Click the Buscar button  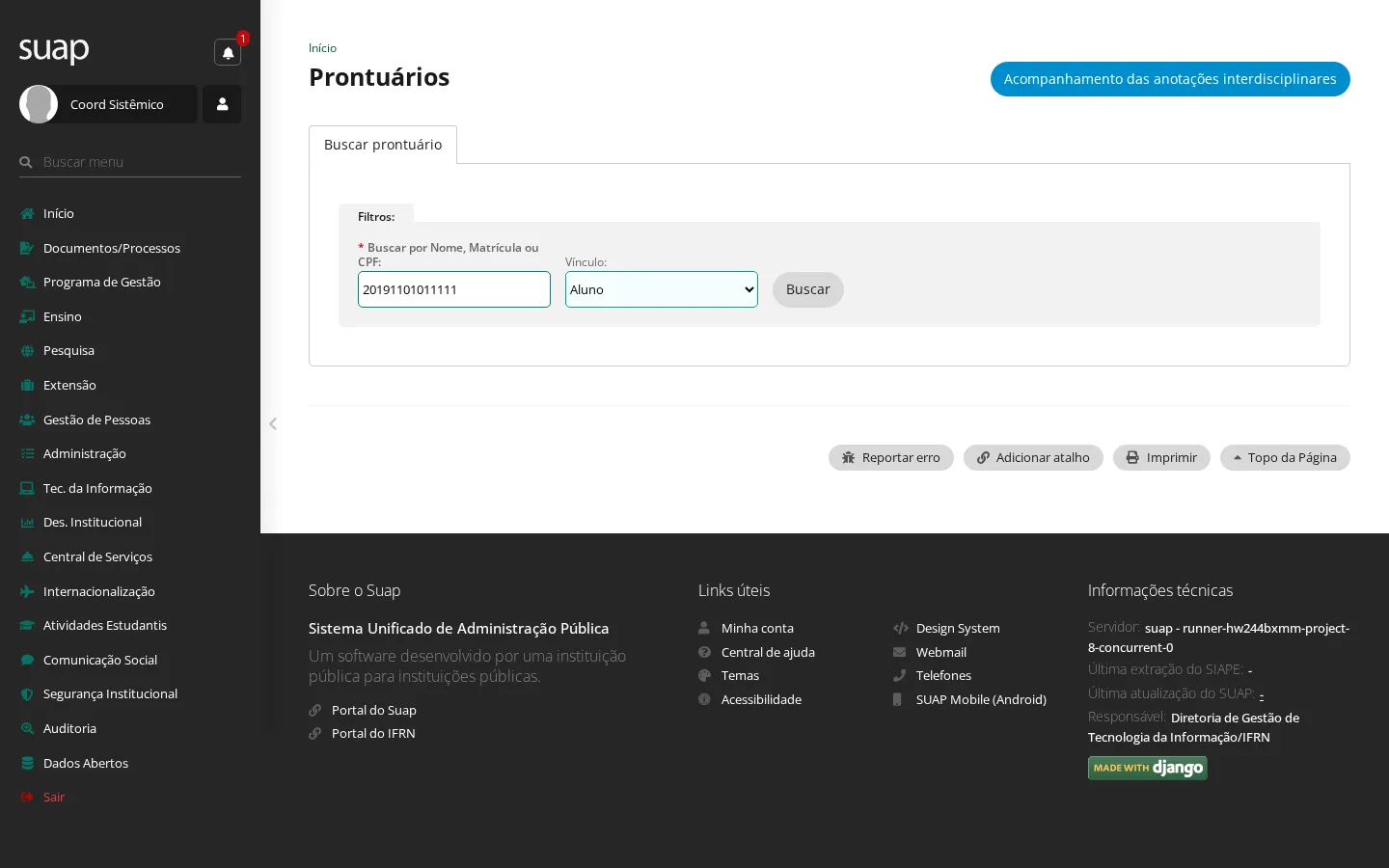[808, 289]
